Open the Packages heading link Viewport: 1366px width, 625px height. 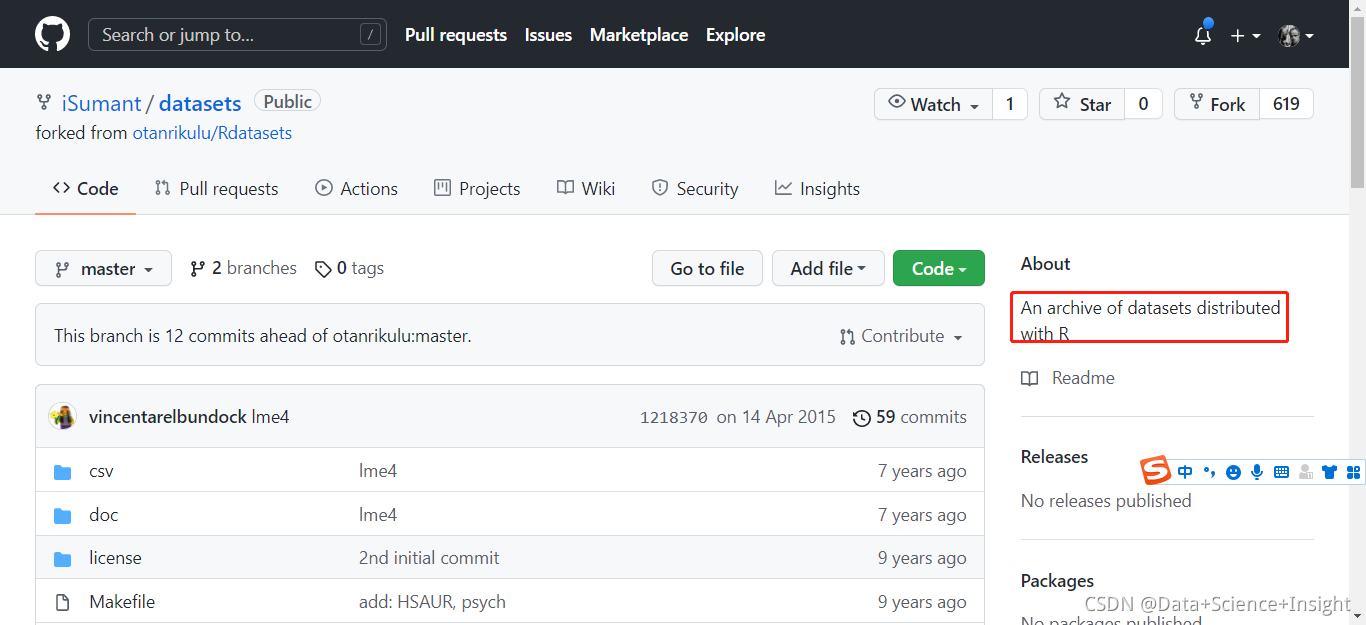pos(1057,581)
